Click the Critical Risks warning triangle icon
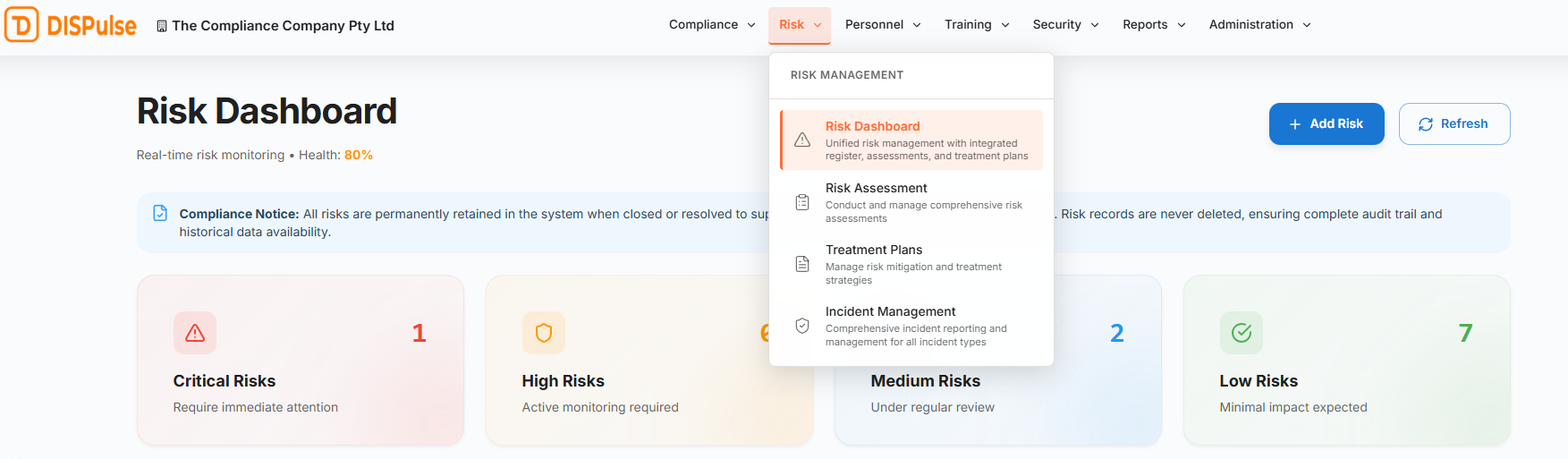1568x459 pixels. click(x=195, y=333)
